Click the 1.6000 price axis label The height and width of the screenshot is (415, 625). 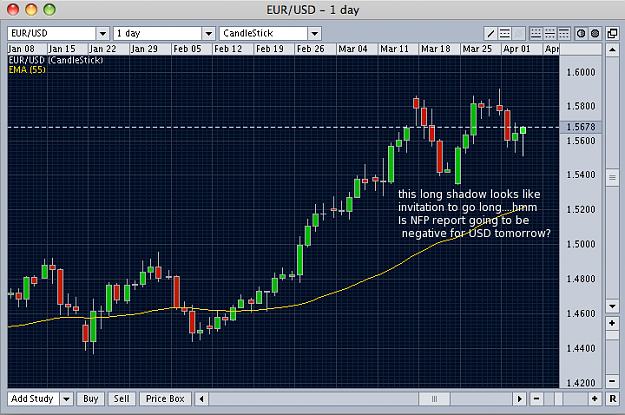point(581,72)
